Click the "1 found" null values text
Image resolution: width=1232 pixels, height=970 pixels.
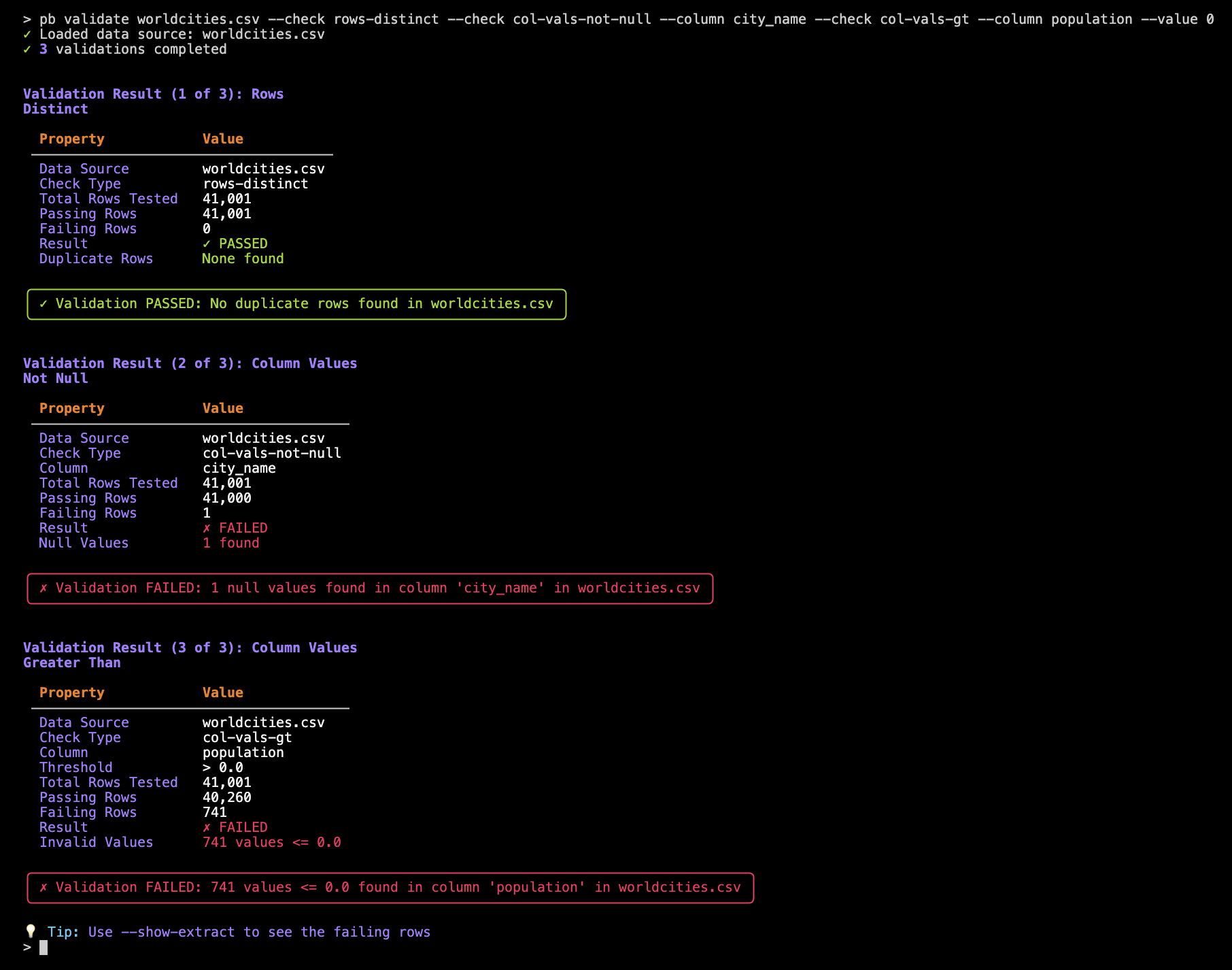pos(230,543)
